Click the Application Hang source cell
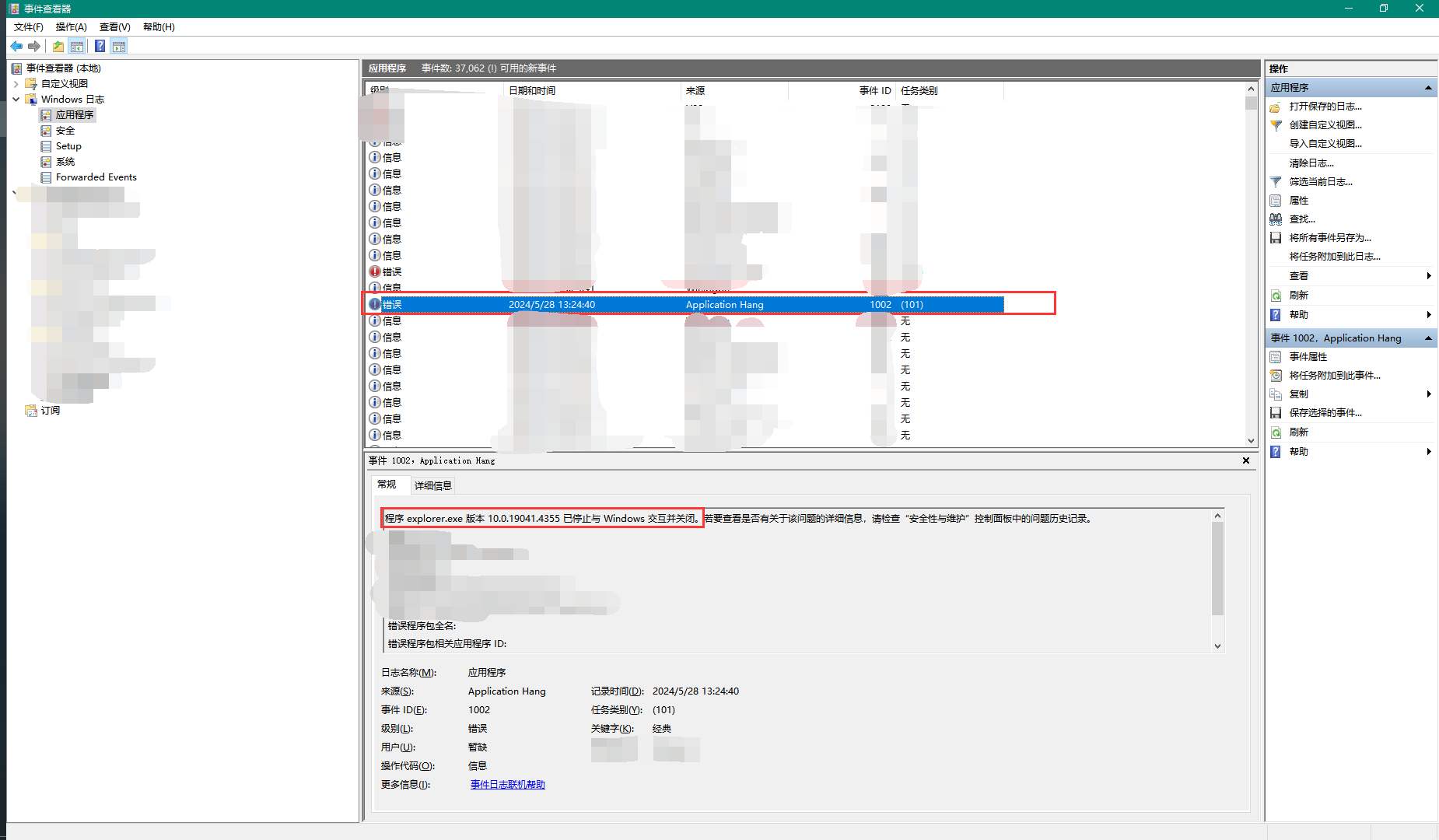1439x840 pixels. coord(725,305)
